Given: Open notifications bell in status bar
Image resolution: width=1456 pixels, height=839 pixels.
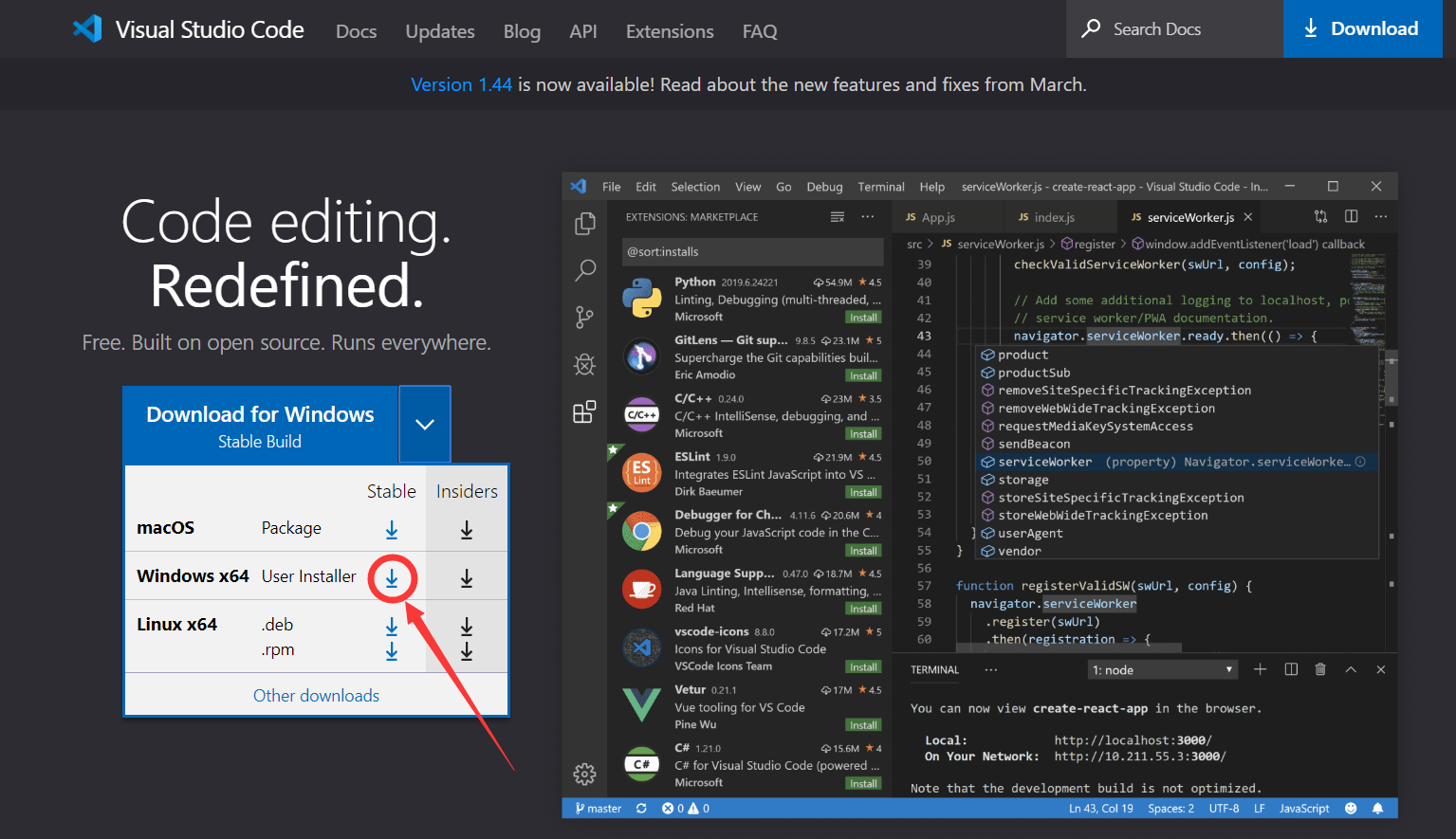Looking at the screenshot, I should 1377,809.
